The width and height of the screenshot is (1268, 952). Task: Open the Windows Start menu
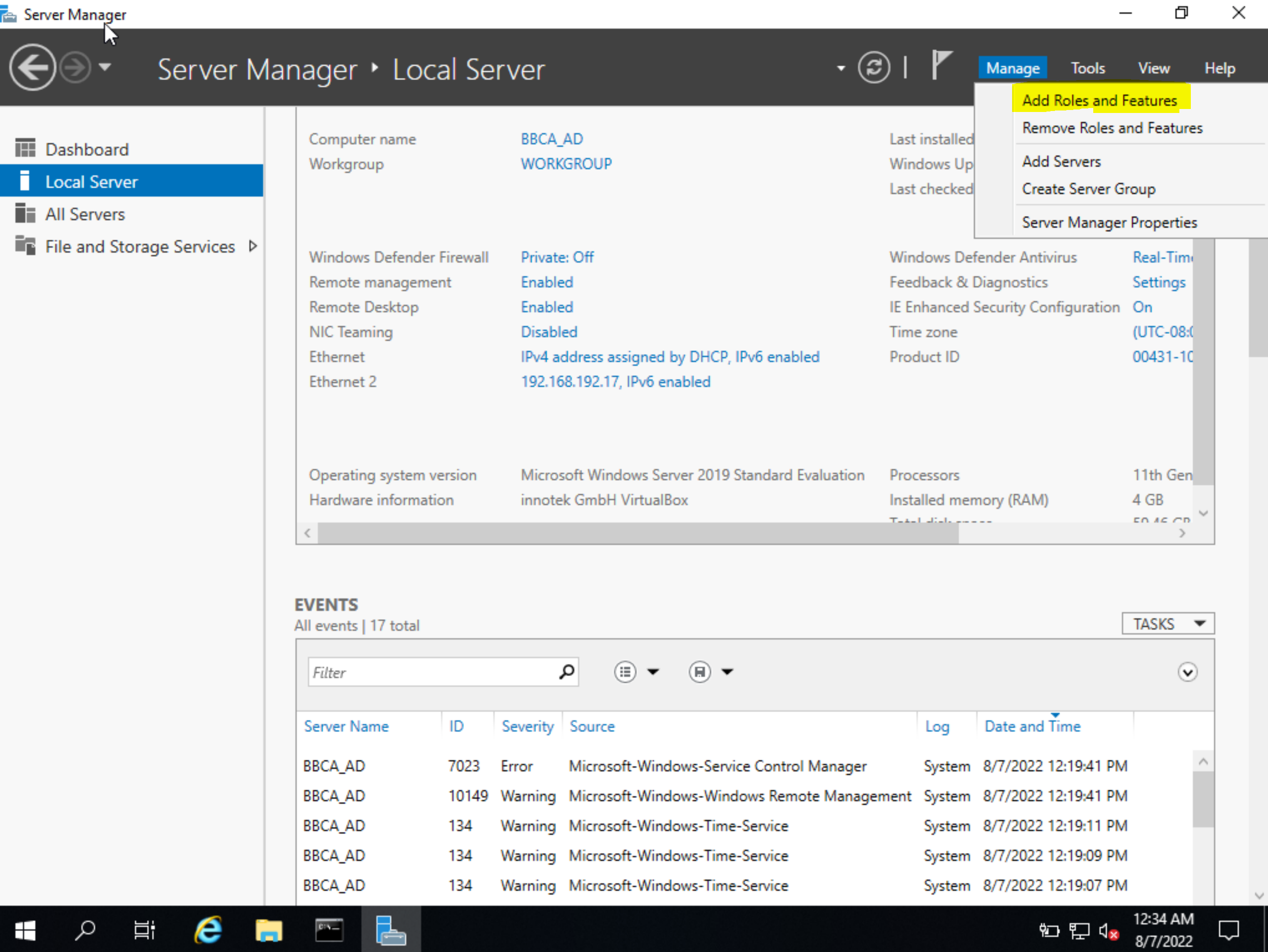tap(25, 929)
